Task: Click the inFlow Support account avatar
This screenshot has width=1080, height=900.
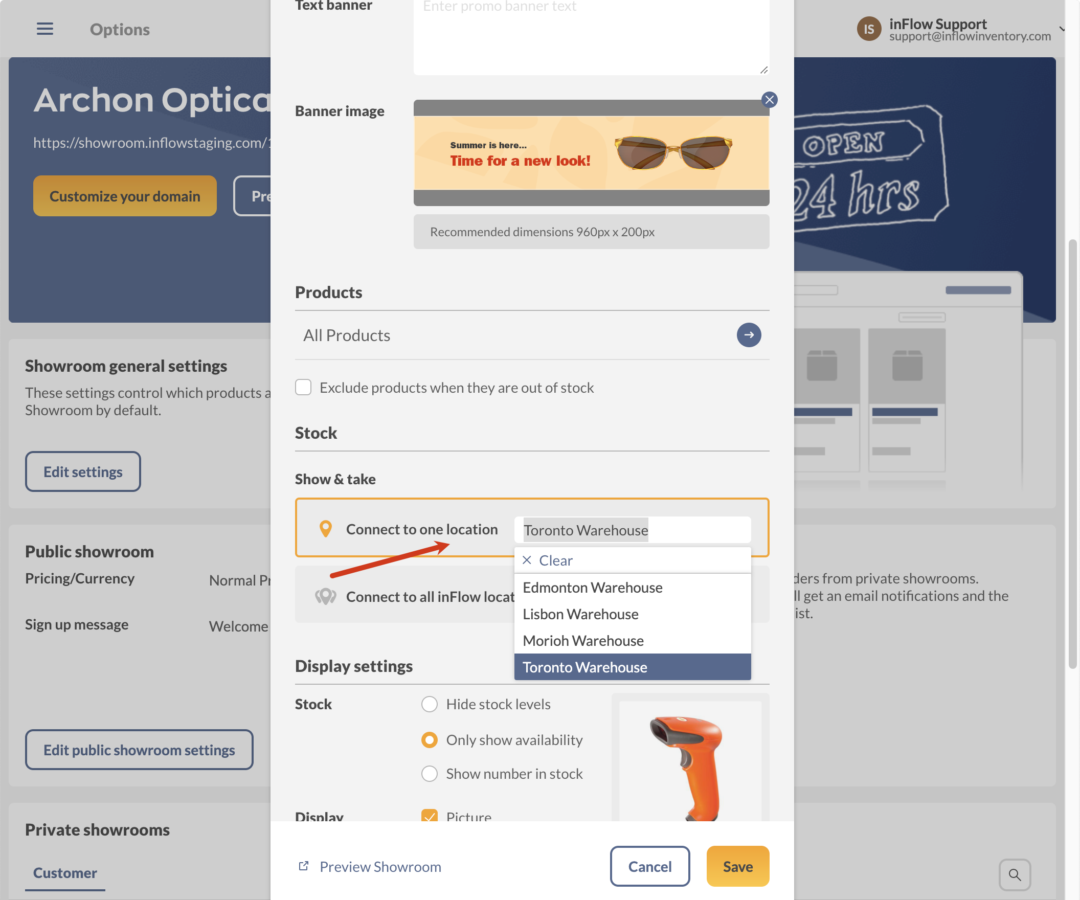Action: pos(868,29)
